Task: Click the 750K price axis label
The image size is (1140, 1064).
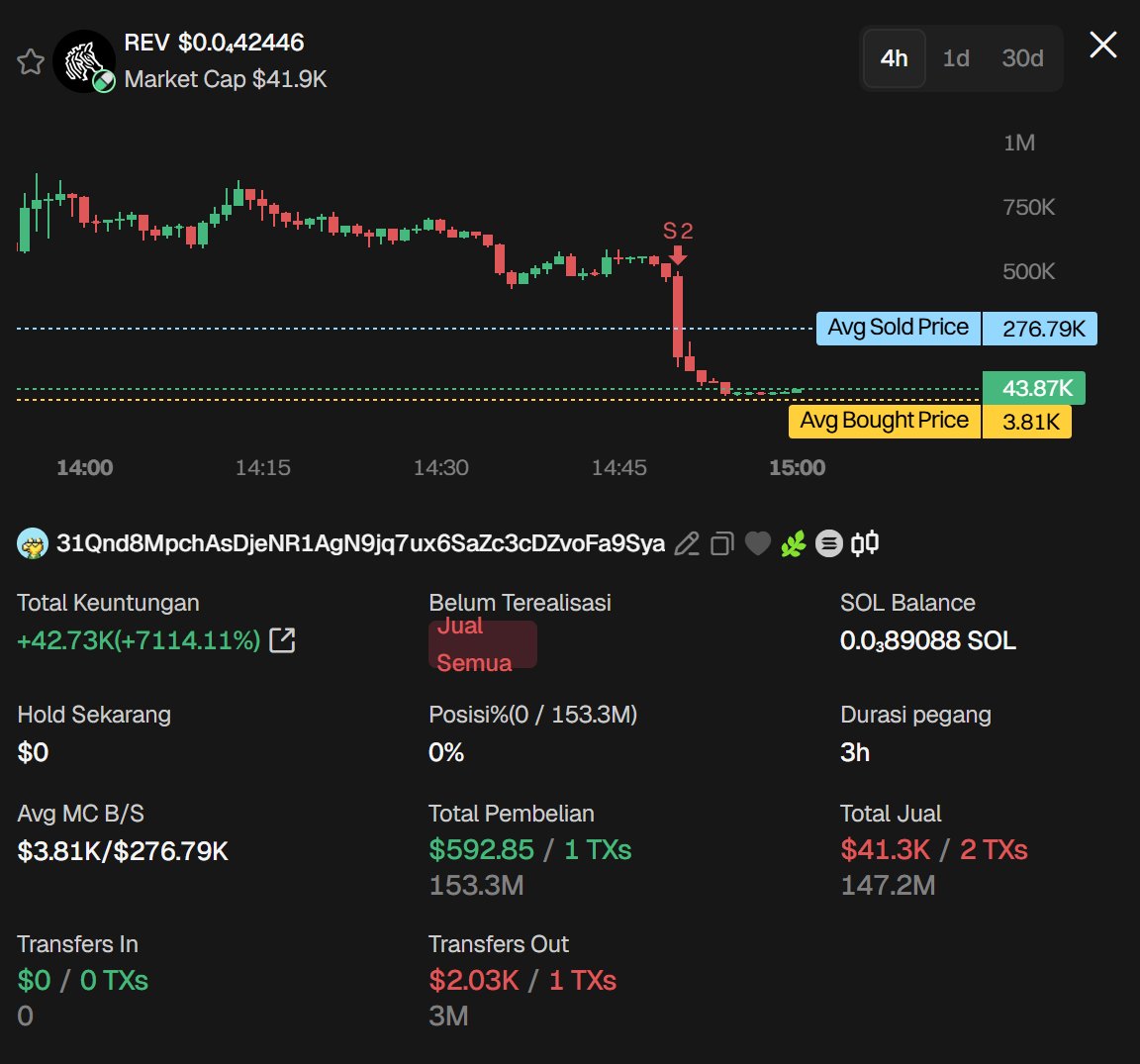Action: [x=1029, y=207]
